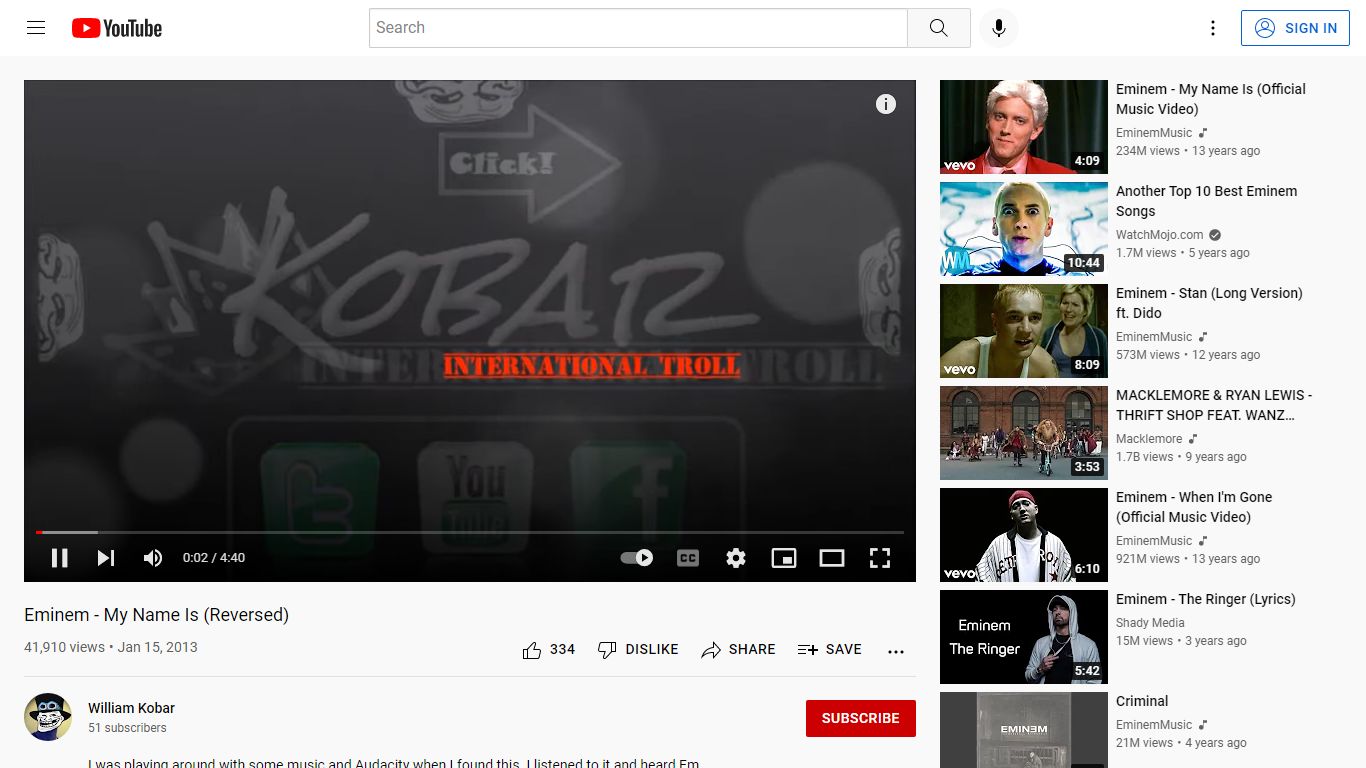
Task: Click The Ringer (Lyrics) thumbnail
Action: coord(1024,637)
